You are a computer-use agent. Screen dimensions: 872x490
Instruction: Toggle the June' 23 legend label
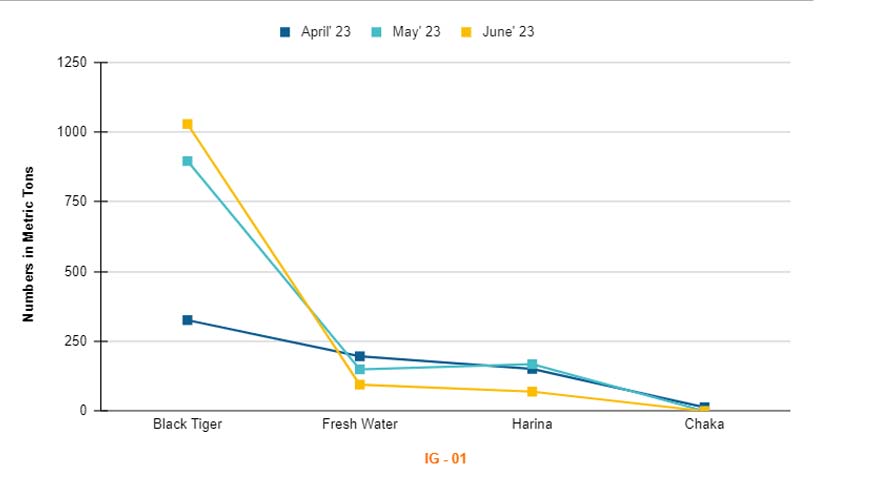coord(507,32)
